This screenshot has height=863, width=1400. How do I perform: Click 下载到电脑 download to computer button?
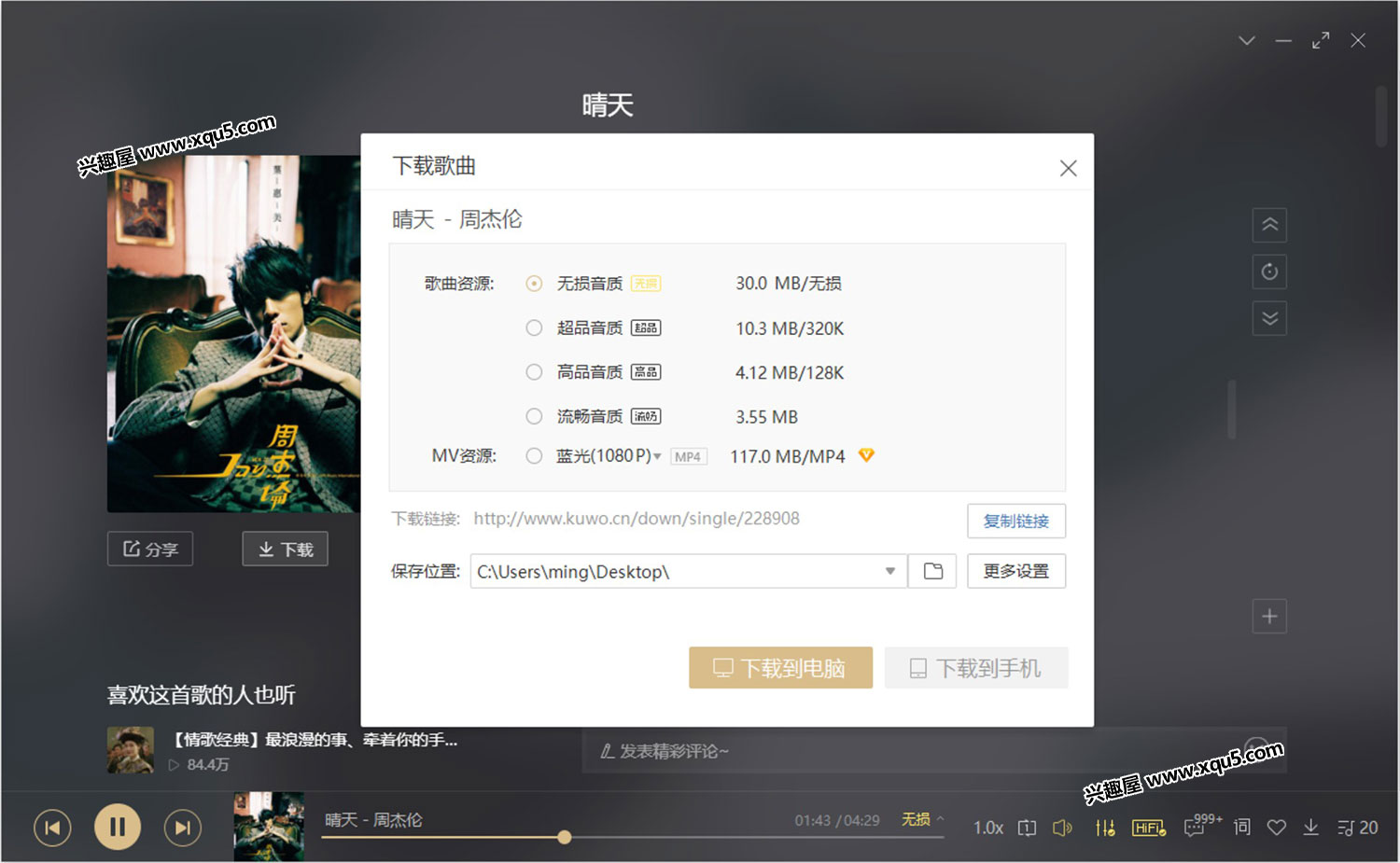click(x=780, y=668)
